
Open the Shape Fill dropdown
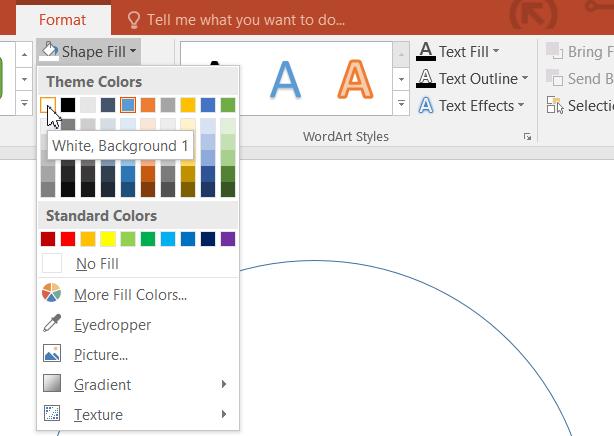[90, 51]
